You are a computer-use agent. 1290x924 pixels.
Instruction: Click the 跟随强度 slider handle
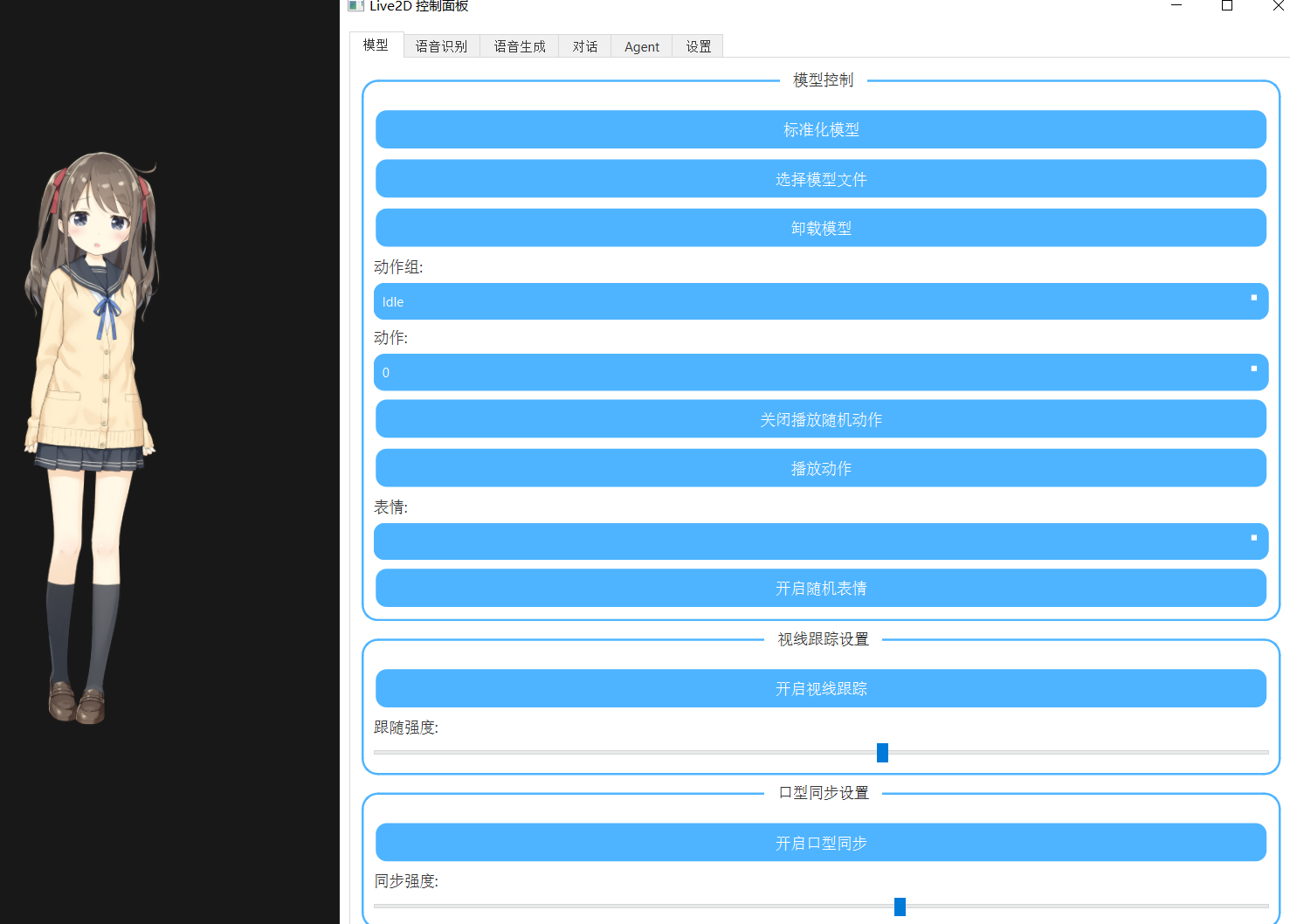pyautogui.click(x=882, y=752)
